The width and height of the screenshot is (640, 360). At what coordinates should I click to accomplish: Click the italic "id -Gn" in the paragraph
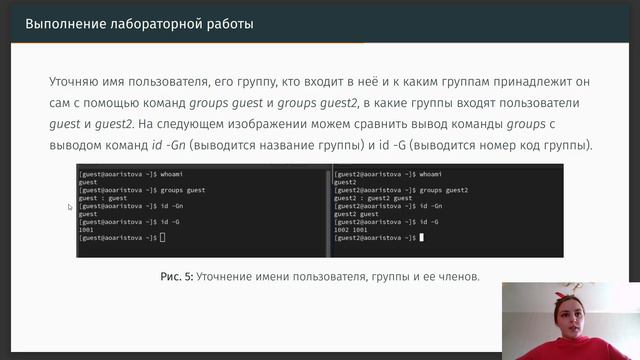coord(169,145)
